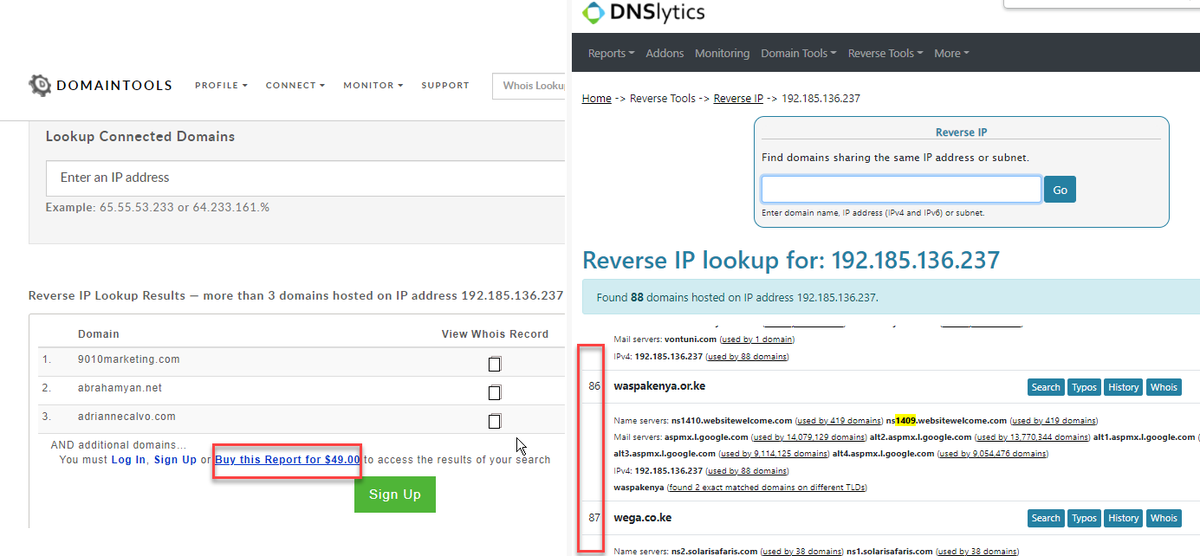1200x556 pixels.
Task: Click Typos button for wega.co.ke
Action: (1084, 518)
